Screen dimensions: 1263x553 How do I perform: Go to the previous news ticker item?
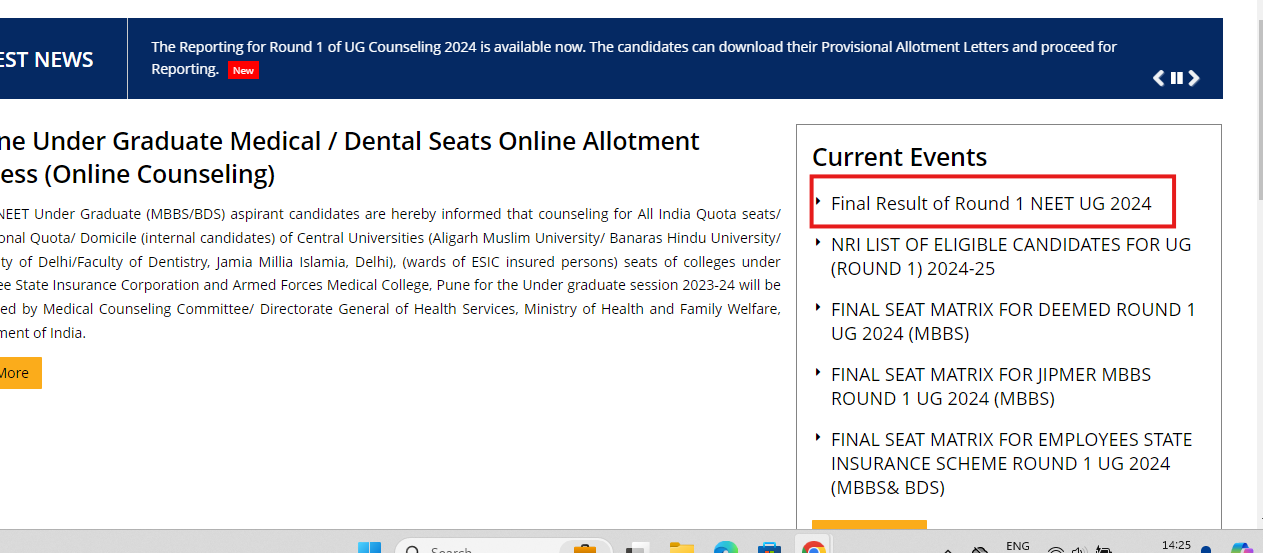[x=1159, y=78]
